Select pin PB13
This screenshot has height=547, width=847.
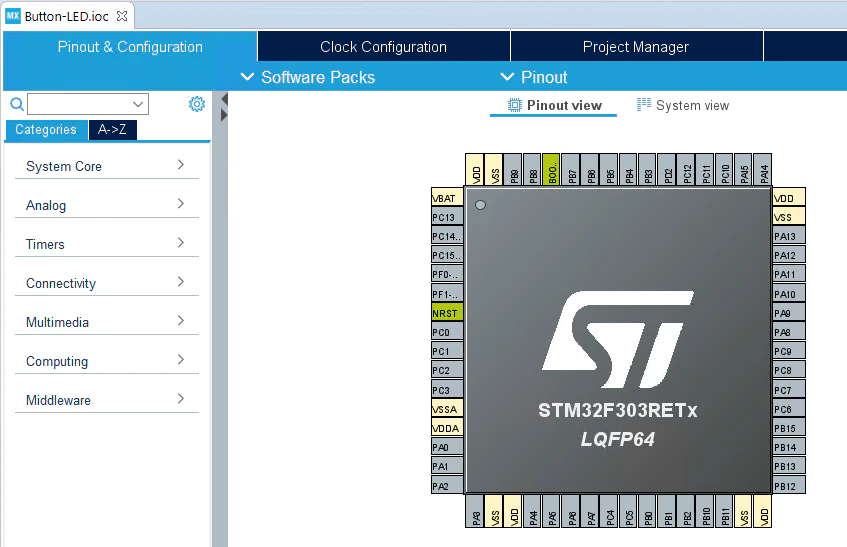point(789,466)
